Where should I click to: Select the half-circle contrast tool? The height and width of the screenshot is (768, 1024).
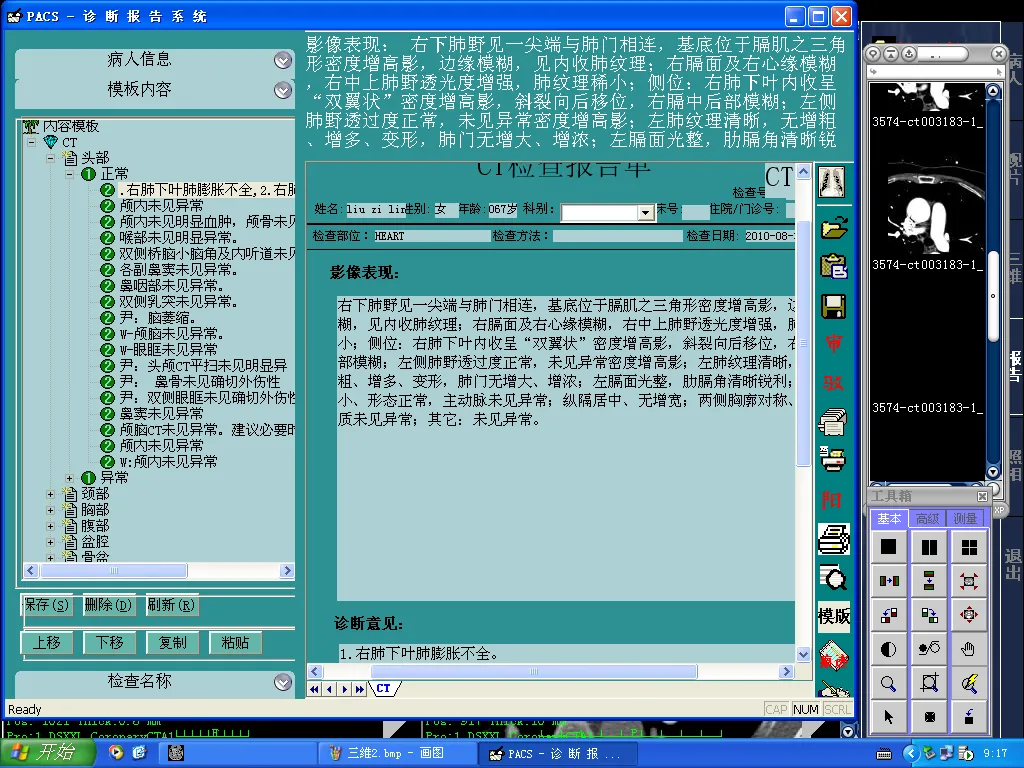[x=888, y=648]
